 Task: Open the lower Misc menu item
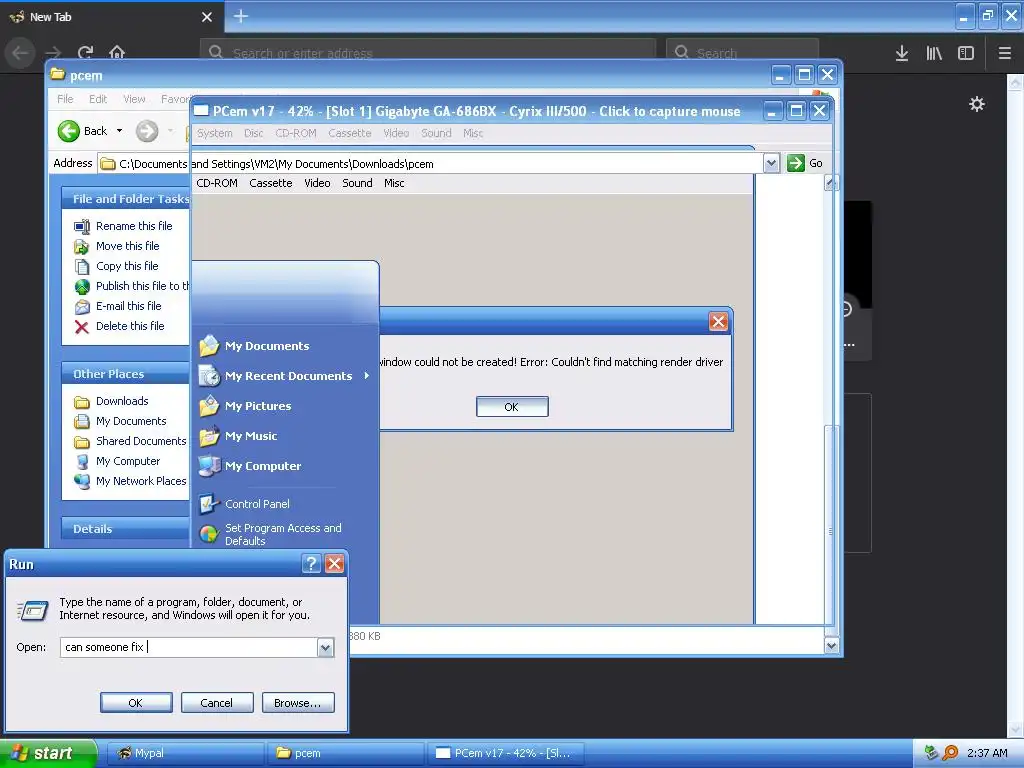coord(394,183)
